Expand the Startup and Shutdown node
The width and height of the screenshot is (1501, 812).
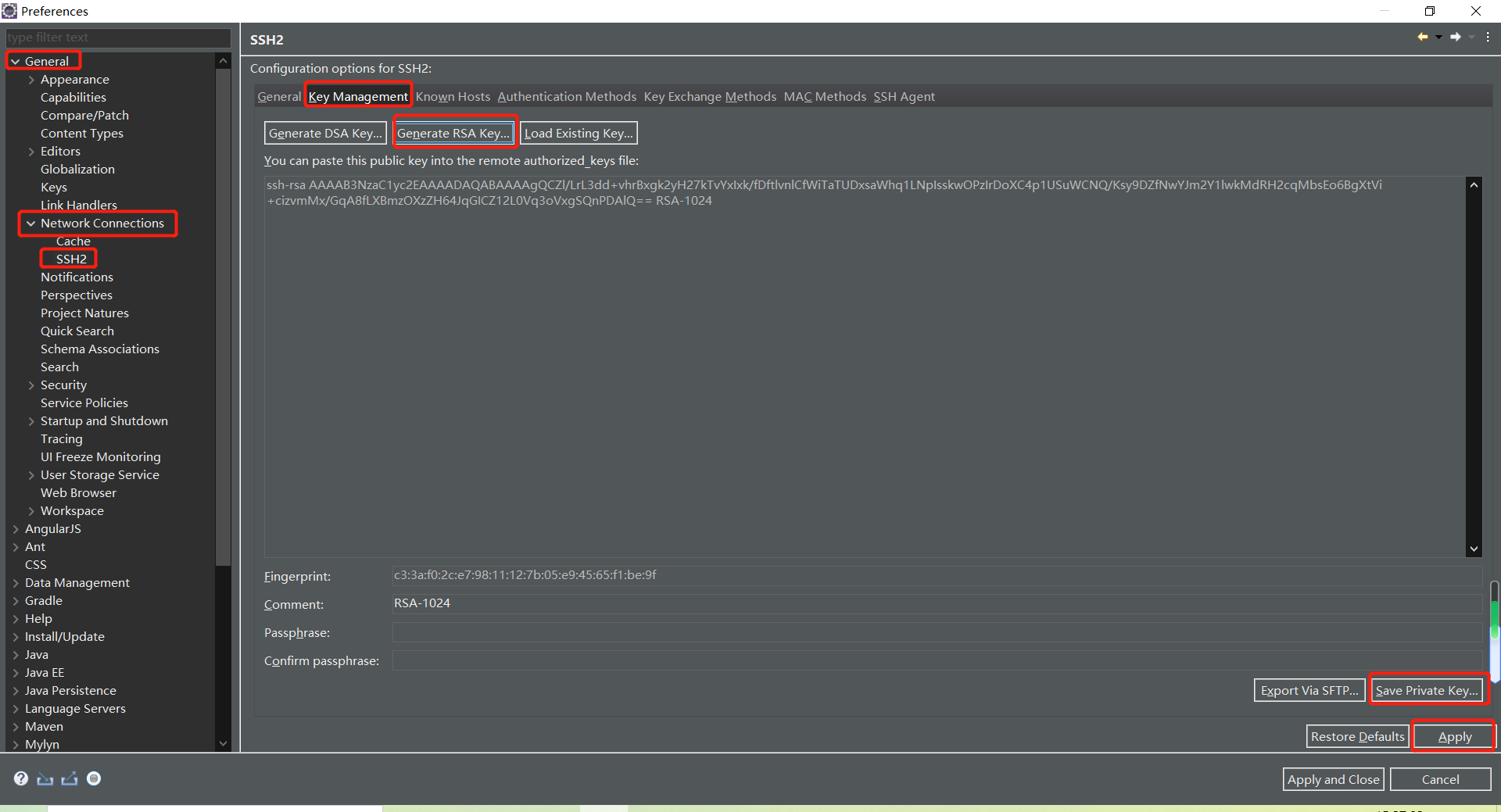pos(31,421)
